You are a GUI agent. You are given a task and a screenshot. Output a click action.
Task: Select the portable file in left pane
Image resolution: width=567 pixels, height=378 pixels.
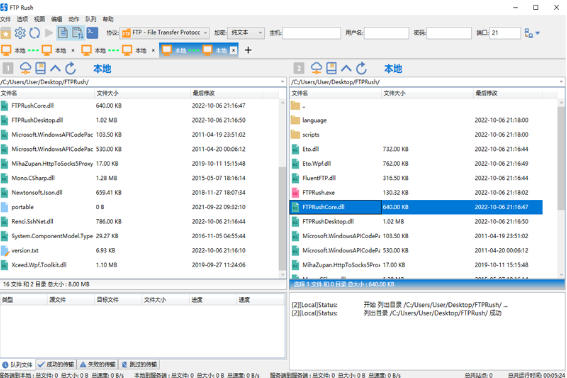(139, 207)
